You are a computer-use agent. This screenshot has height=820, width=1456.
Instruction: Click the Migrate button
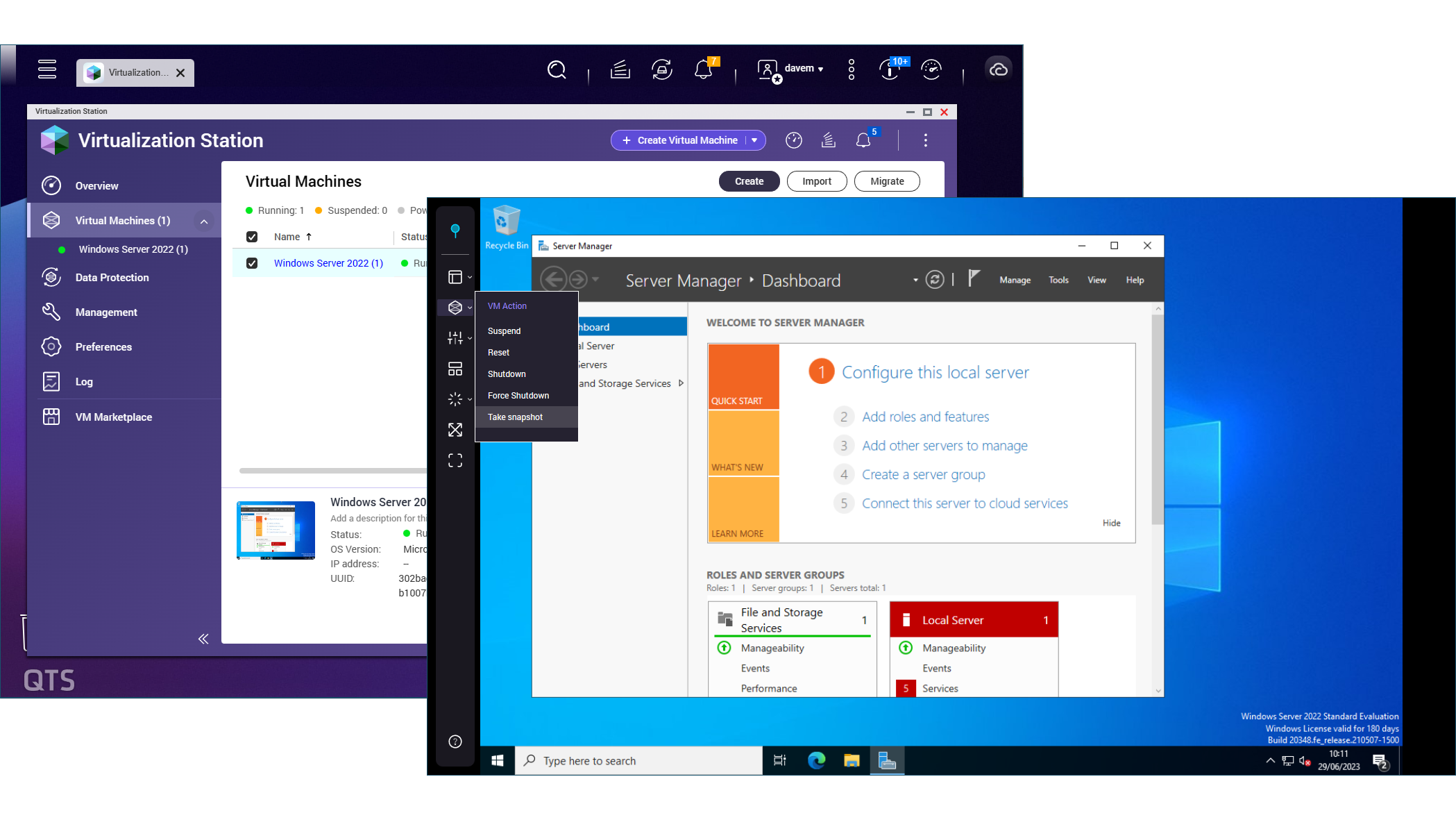(x=887, y=181)
